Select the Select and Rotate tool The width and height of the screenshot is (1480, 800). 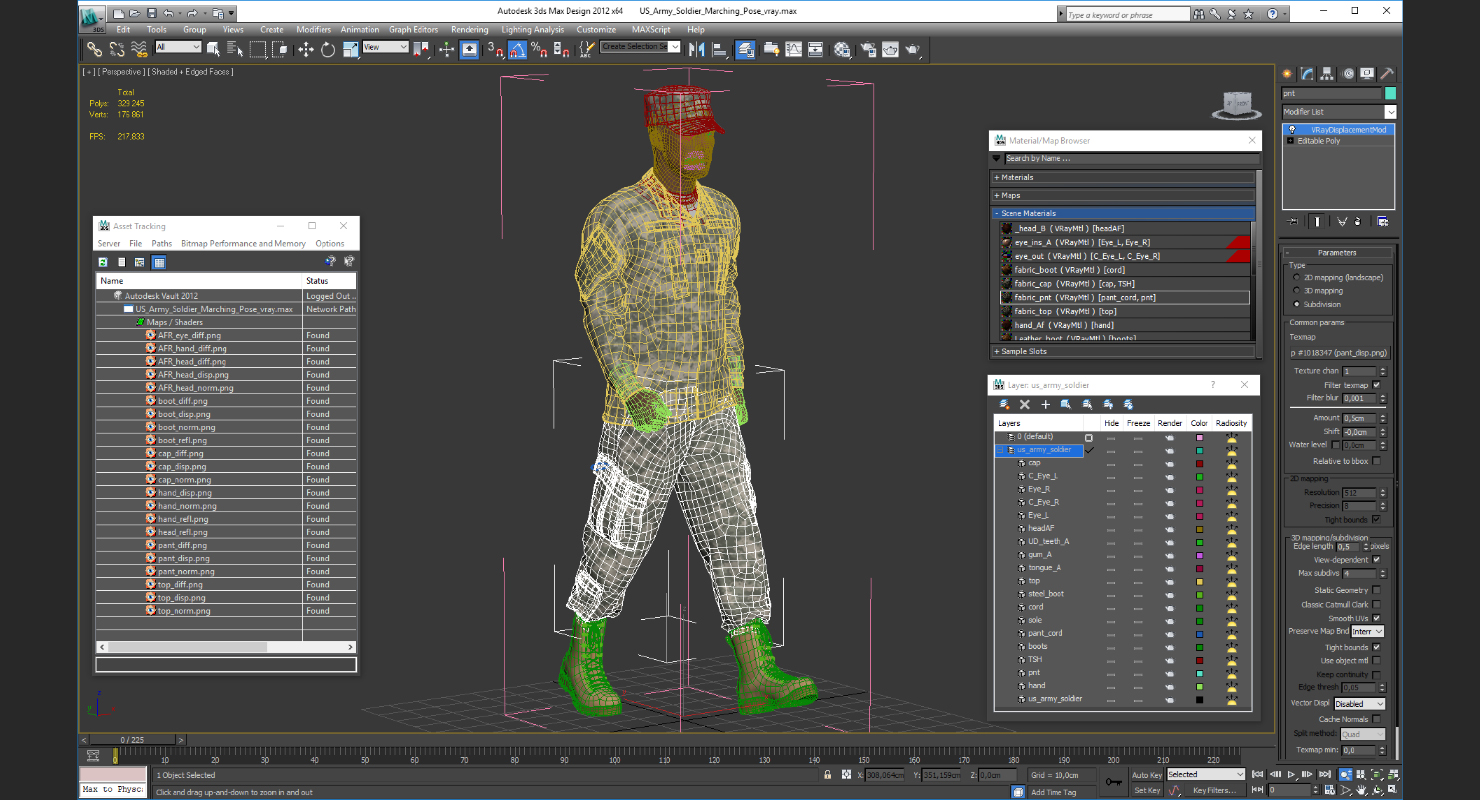[x=328, y=49]
